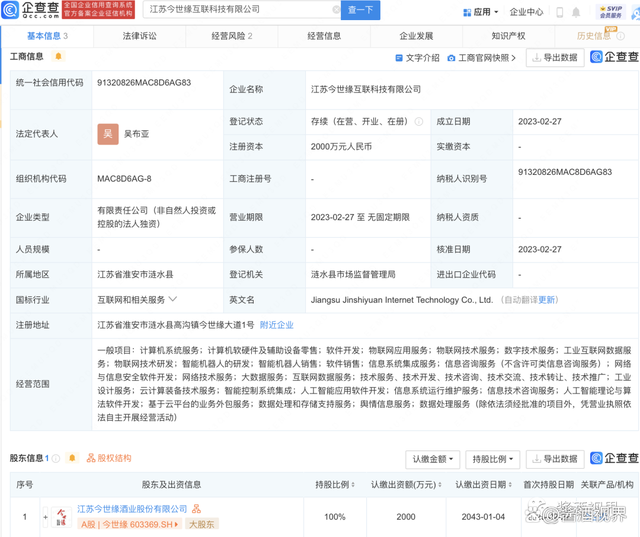
Task: Click the 查一下 search button
Action: coord(360,10)
